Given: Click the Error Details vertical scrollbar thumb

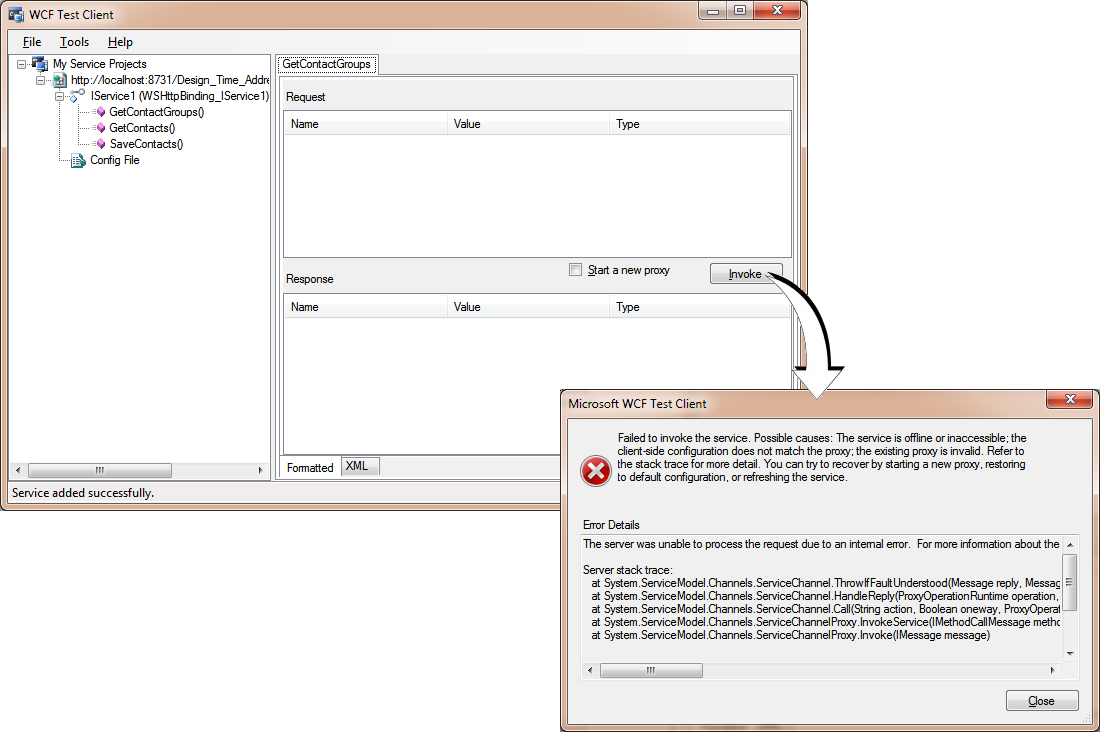Looking at the screenshot, I should click(1070, 582).
